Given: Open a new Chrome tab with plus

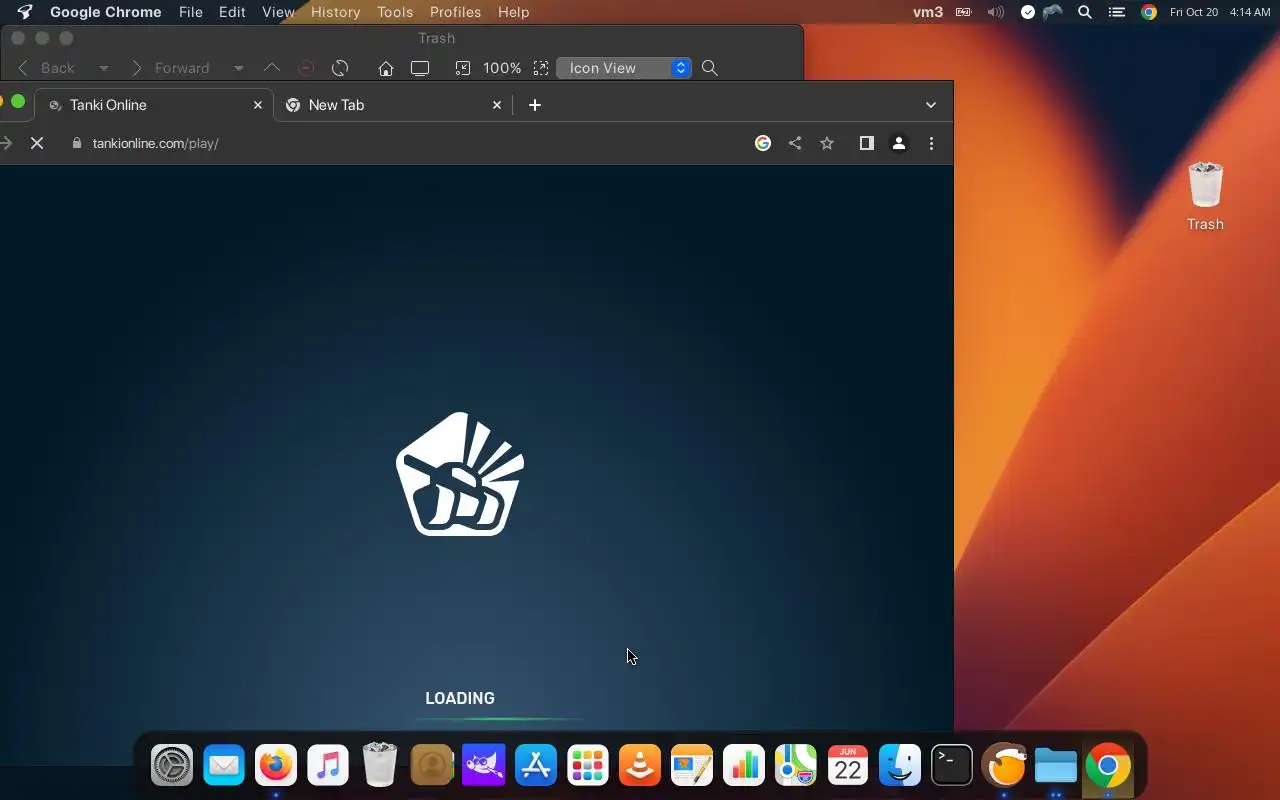Looking at the screenshot, I should (535, 105).
